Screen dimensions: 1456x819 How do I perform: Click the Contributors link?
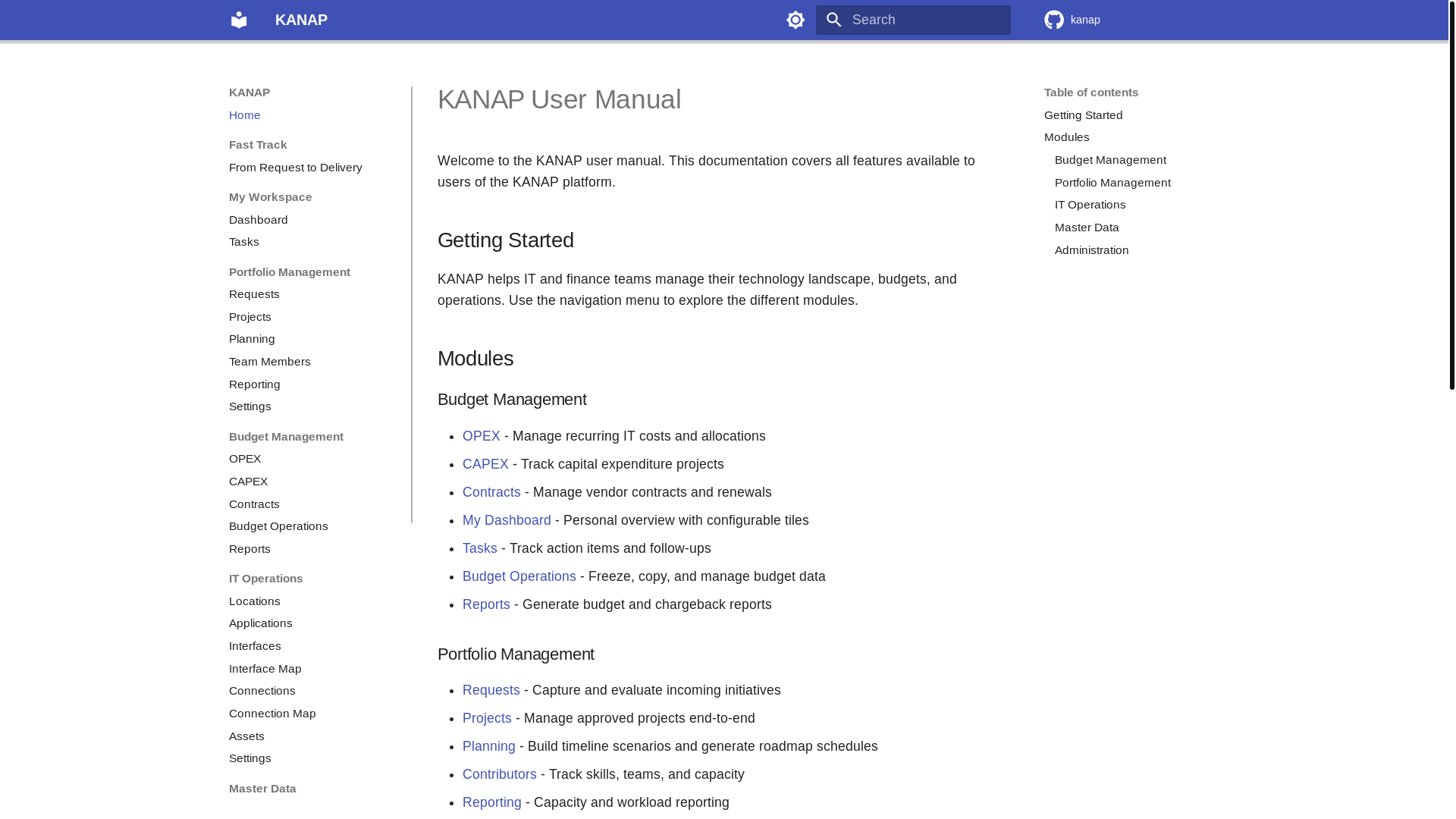click(x=500, y=774)
